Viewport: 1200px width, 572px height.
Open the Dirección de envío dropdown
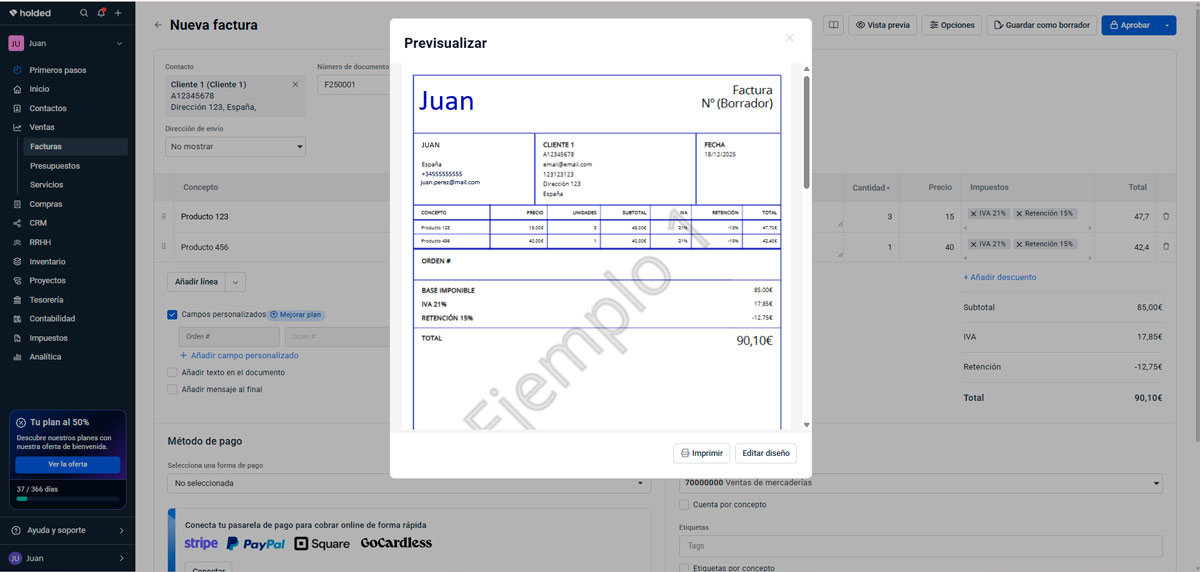235,147
